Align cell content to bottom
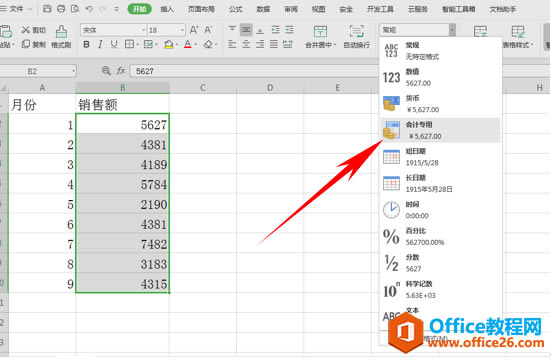 [260, 30]
